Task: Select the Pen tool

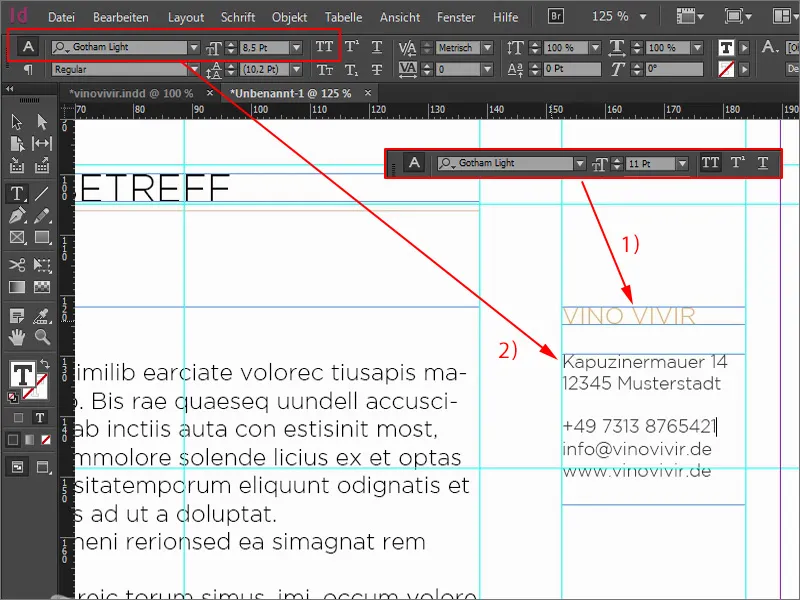Action: (16, 216)
